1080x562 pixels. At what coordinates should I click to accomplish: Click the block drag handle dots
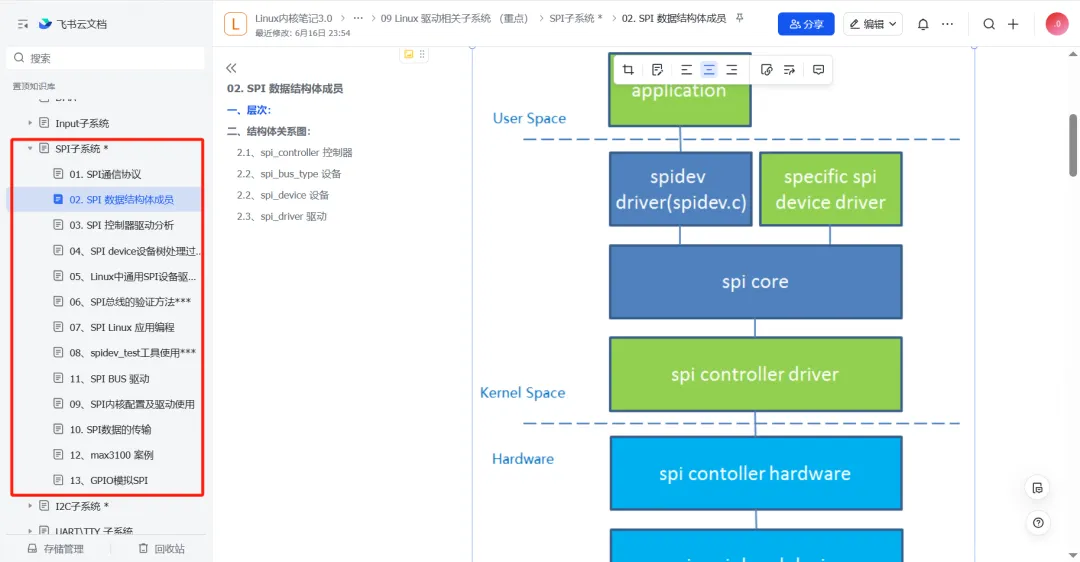click(x=422, y=54)
